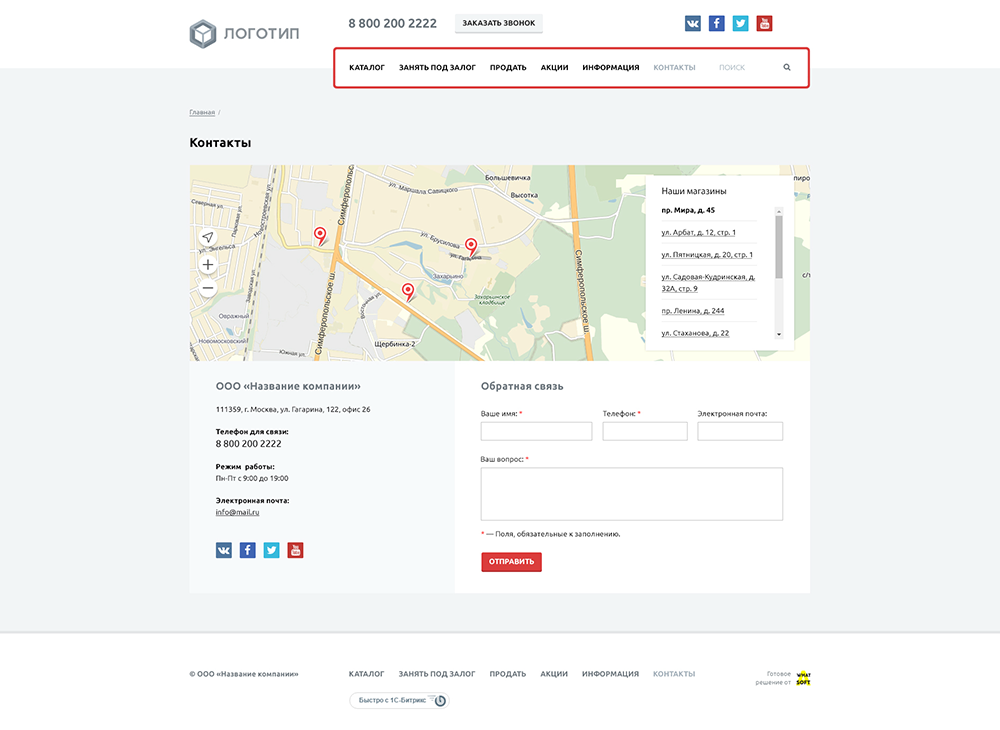Click the Пн-Пт с 9:00 до 19:00 text

[x=252, y=478]
